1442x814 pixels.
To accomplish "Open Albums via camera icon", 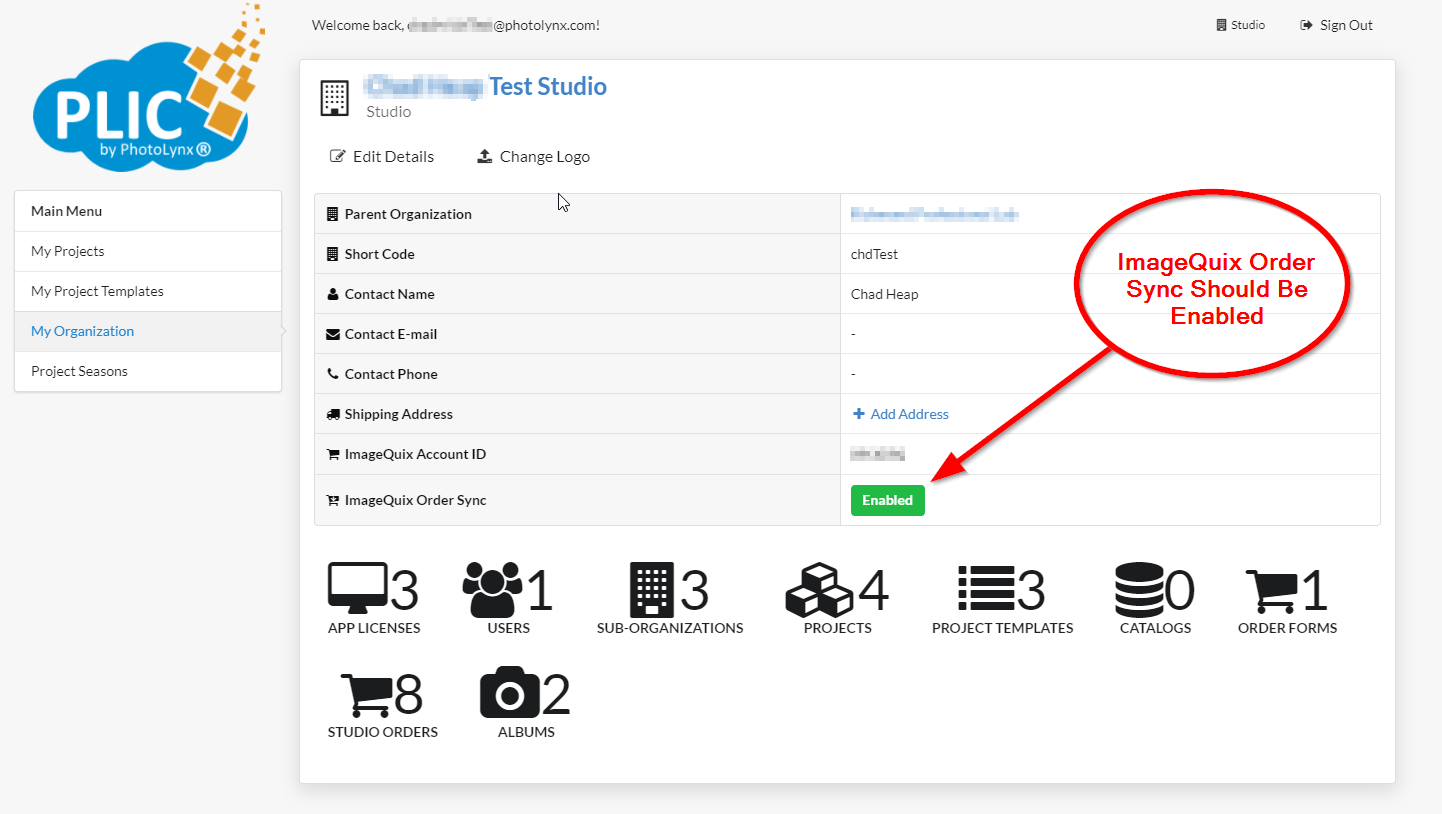I will tap(510, 692).
